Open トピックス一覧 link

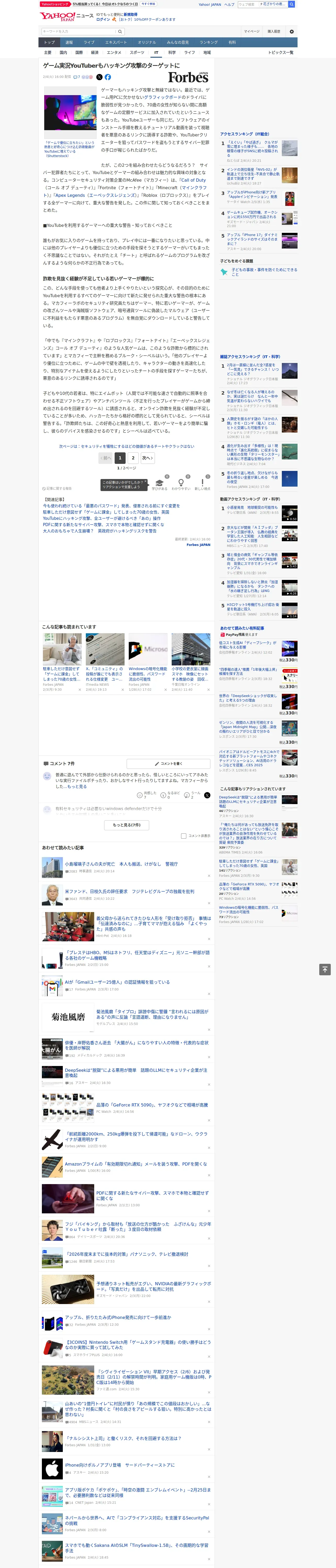(281, 52)
